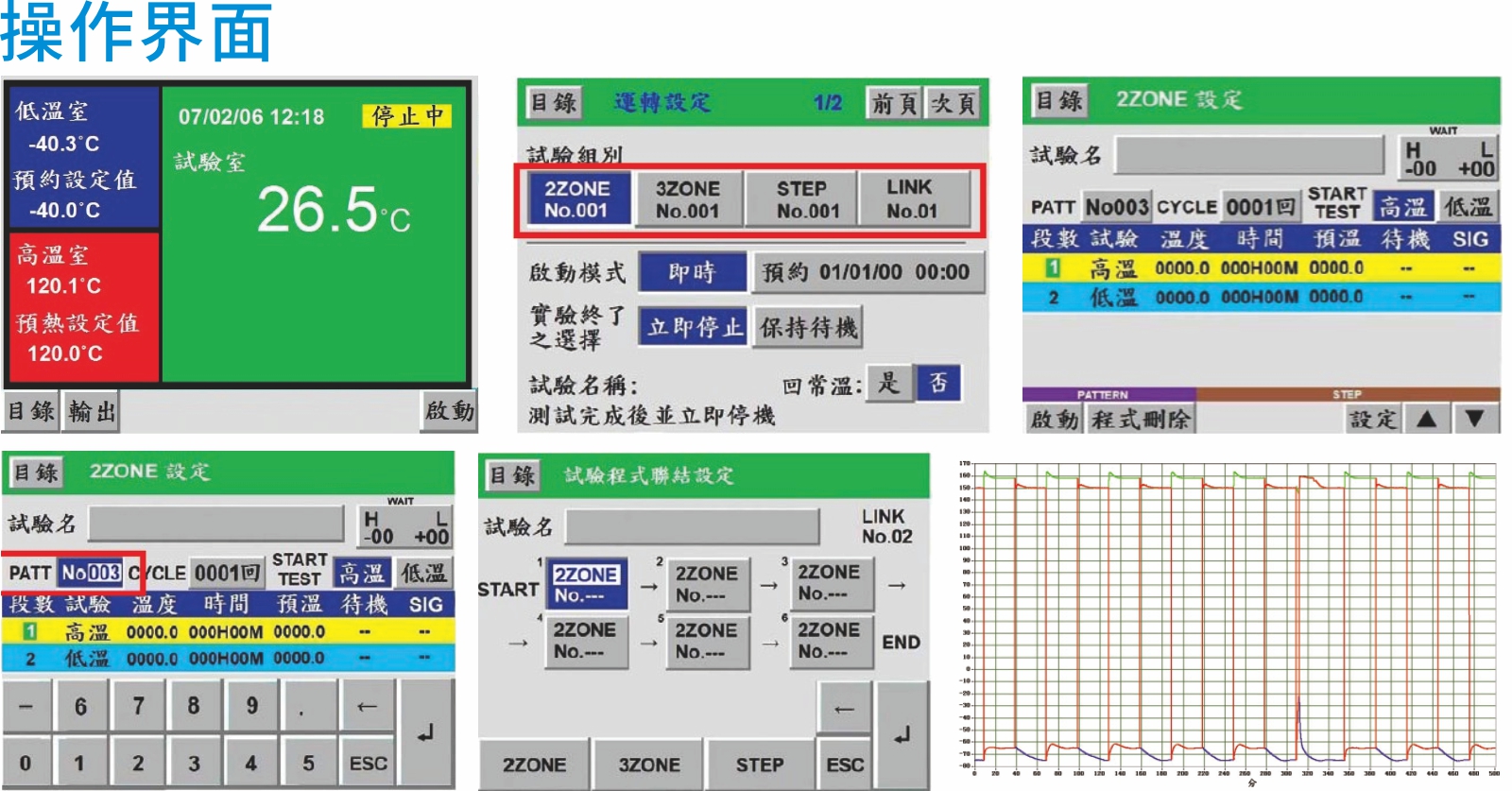Select 即時 start mode
The image size is (1512, 791).
coord(692,273)
